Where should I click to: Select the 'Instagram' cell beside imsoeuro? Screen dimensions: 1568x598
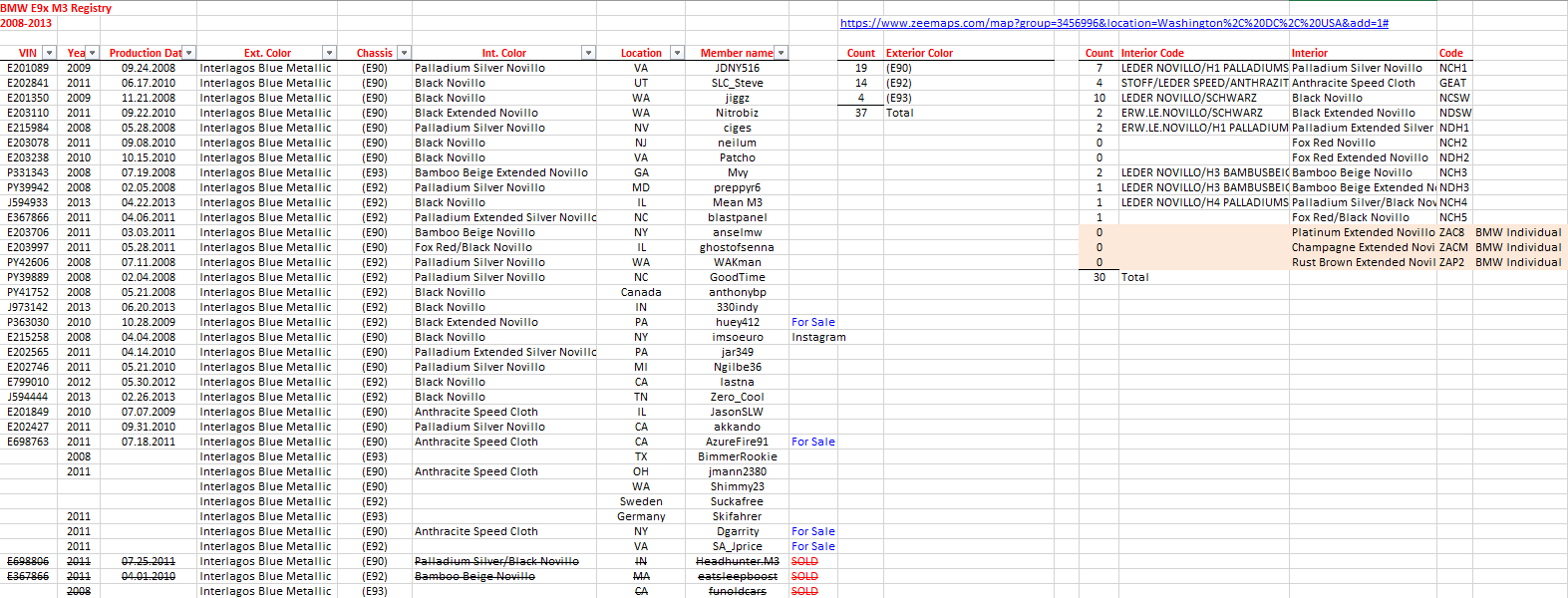818,337
